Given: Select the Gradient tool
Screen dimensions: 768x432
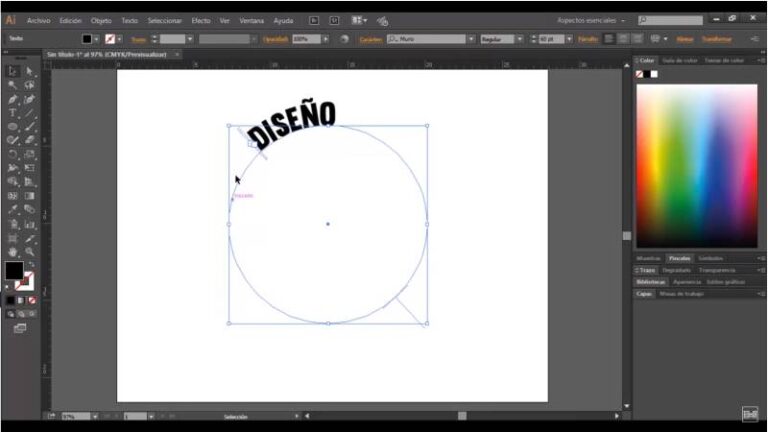Looking at the screenshot, I should click(29, 196).
